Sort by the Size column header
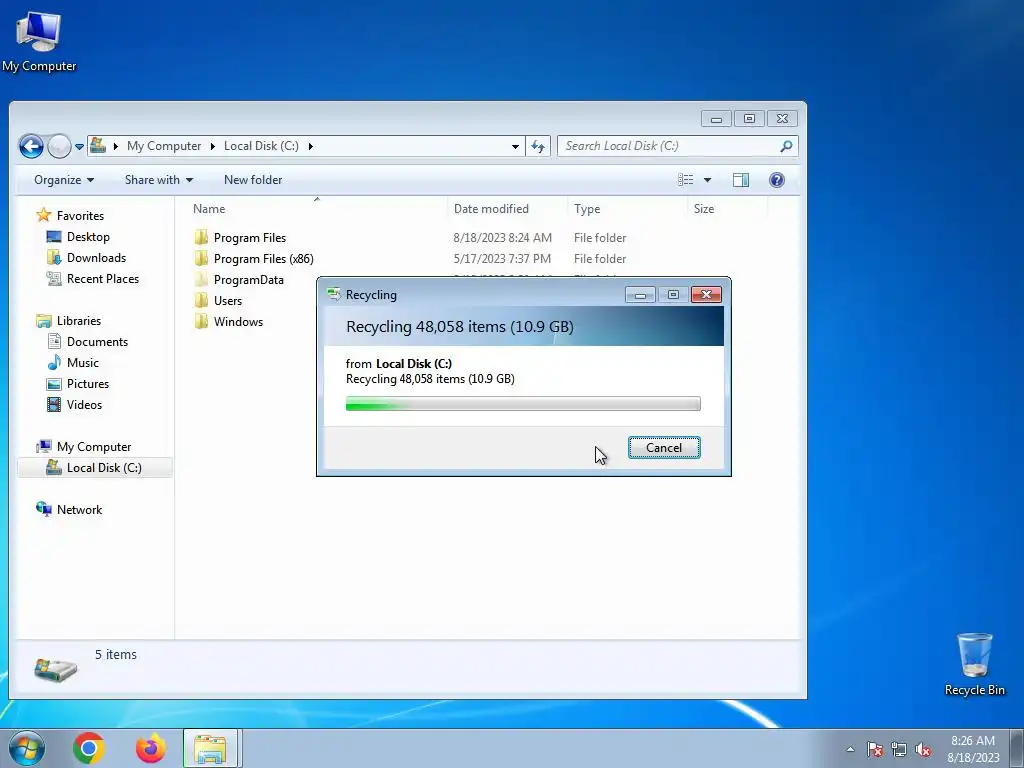The image size is (1024, 768). [728, 209]
